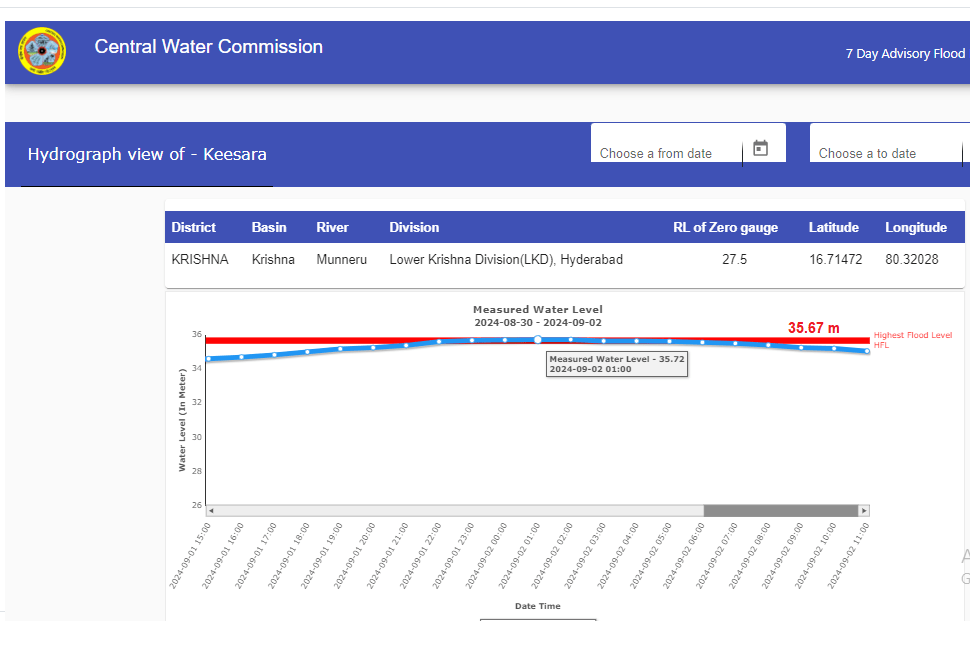
Task: Click the highlighted 01:00 data point marker
Action: pyautogui.click(x=538, y=340)
